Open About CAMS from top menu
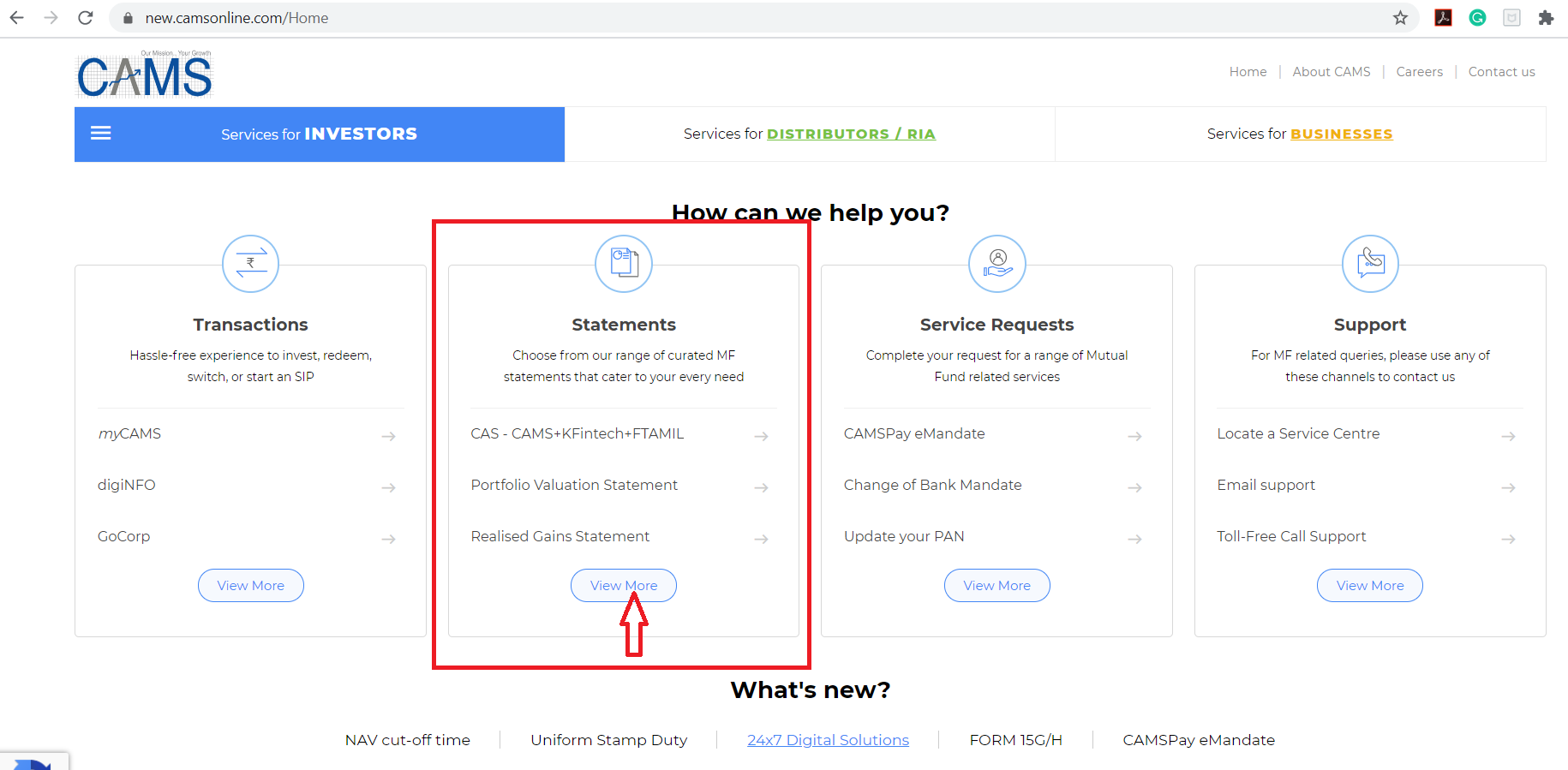Screen dimensions: 1568x770 click(x=1331, y=72)
